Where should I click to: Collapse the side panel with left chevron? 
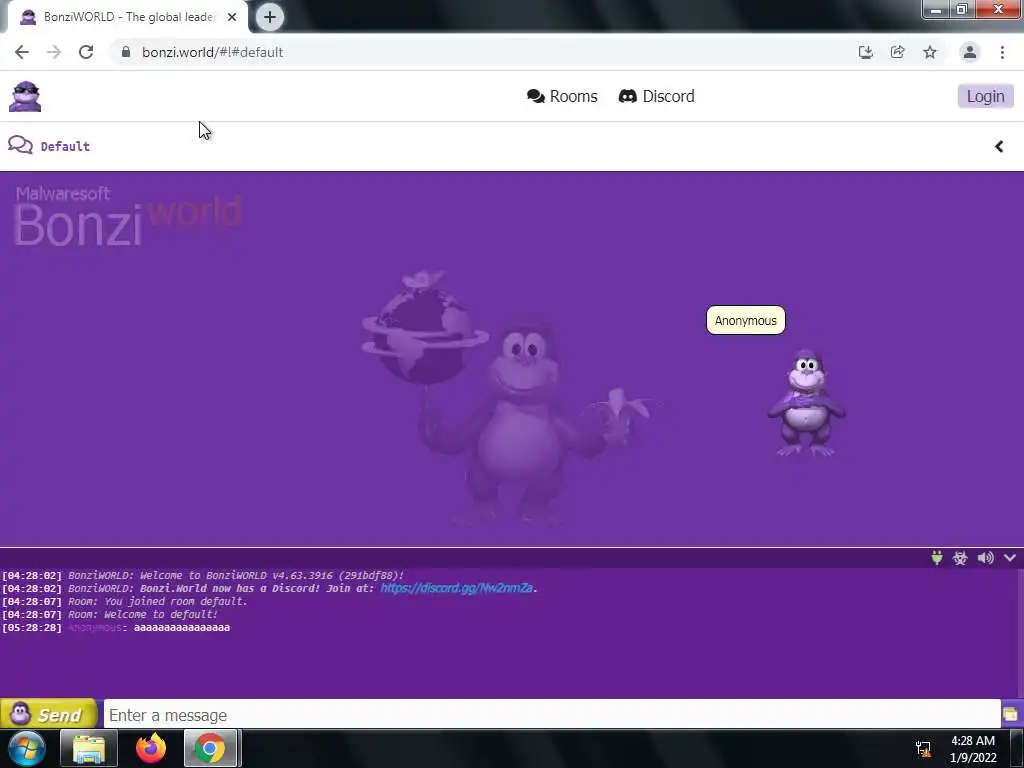[x=999, y=146]
